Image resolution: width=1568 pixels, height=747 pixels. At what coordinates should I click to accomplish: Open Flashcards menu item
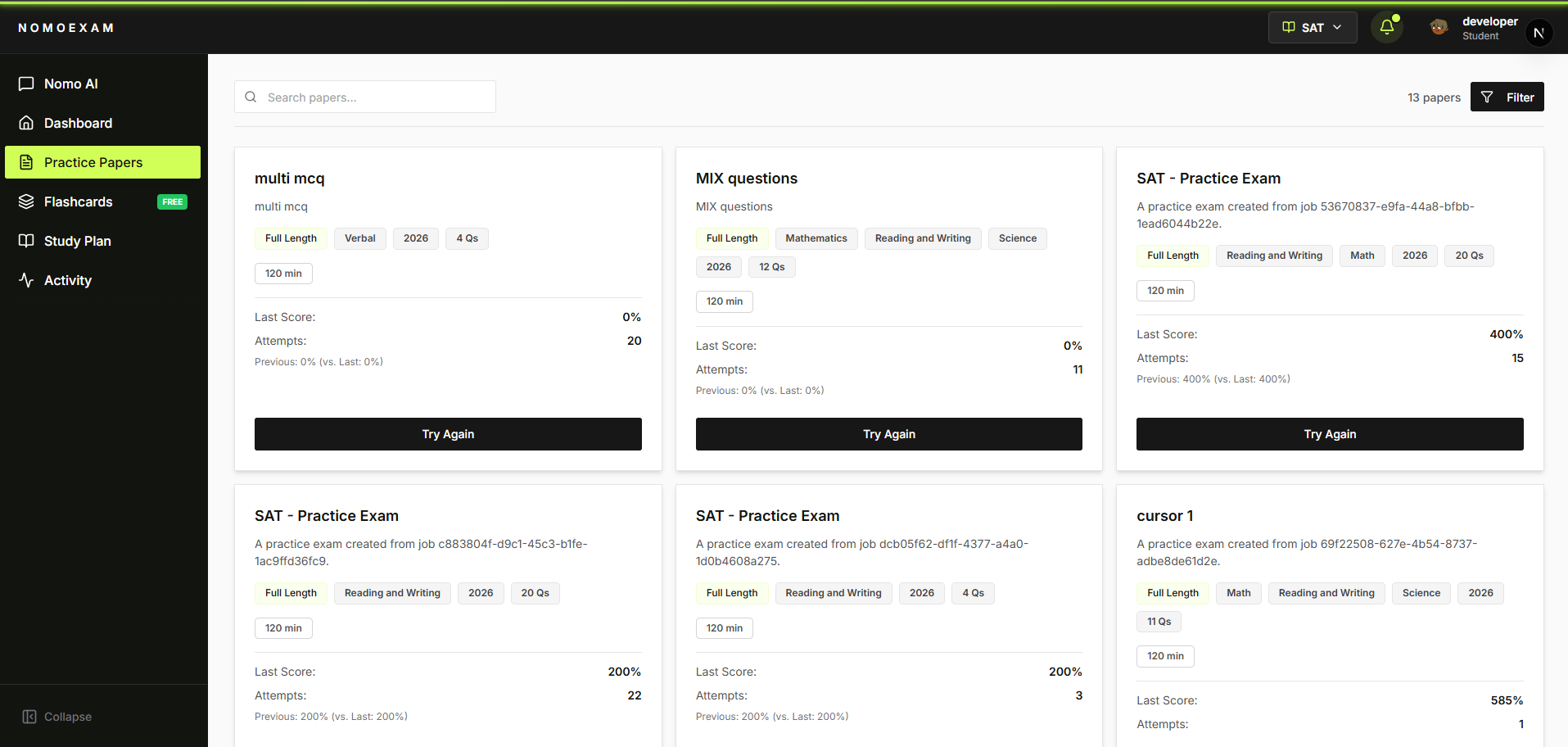[103, 201]
